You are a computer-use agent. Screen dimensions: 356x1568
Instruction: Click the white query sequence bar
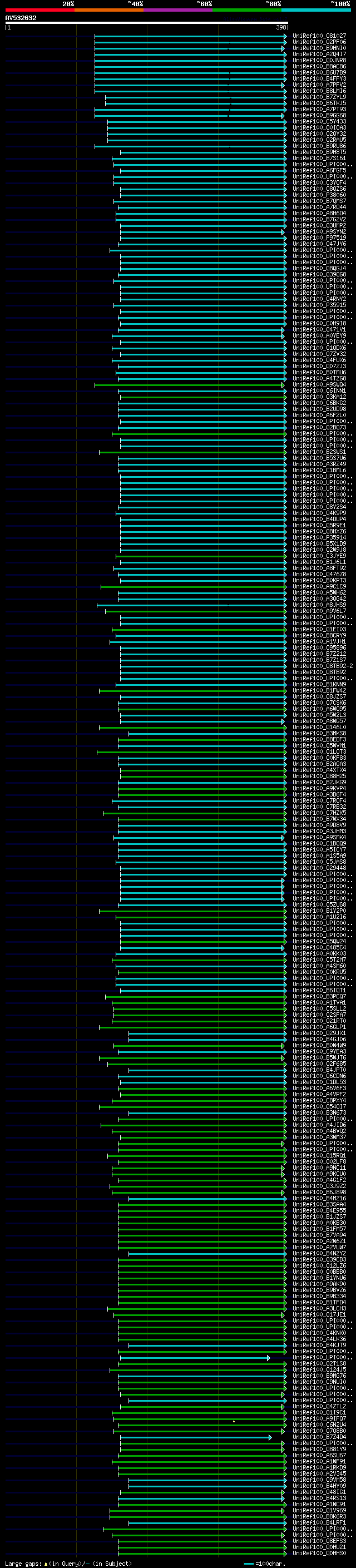[x=147, y=22]
